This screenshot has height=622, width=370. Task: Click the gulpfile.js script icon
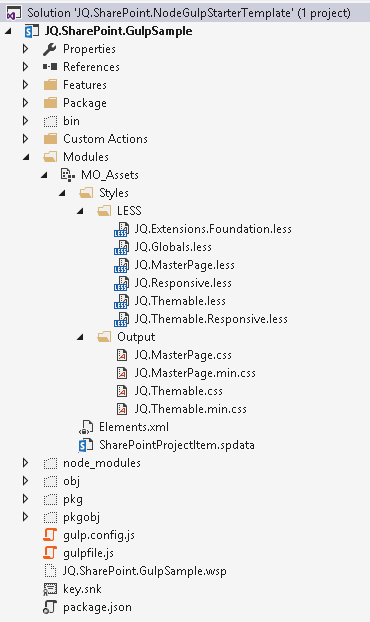(x=50, y=553)
